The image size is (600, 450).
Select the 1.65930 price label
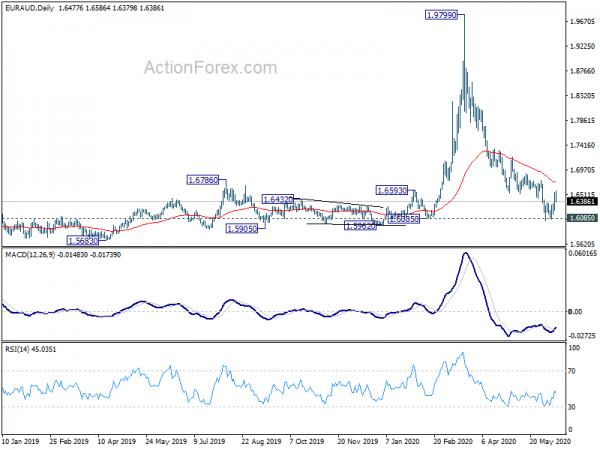392,190
